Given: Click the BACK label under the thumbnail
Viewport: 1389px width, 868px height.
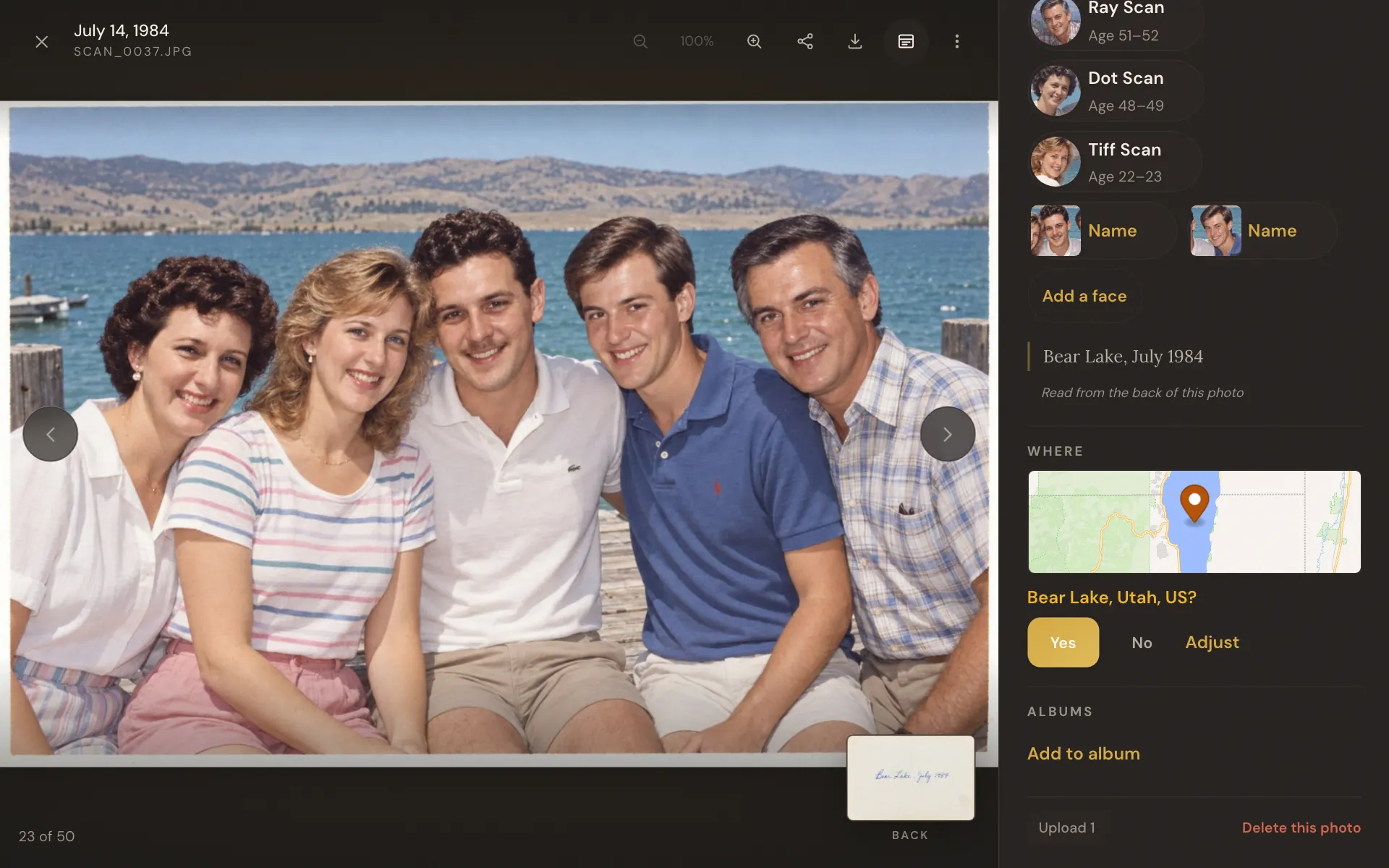Looking at the screenshot, I should click(x=910, y=835).
